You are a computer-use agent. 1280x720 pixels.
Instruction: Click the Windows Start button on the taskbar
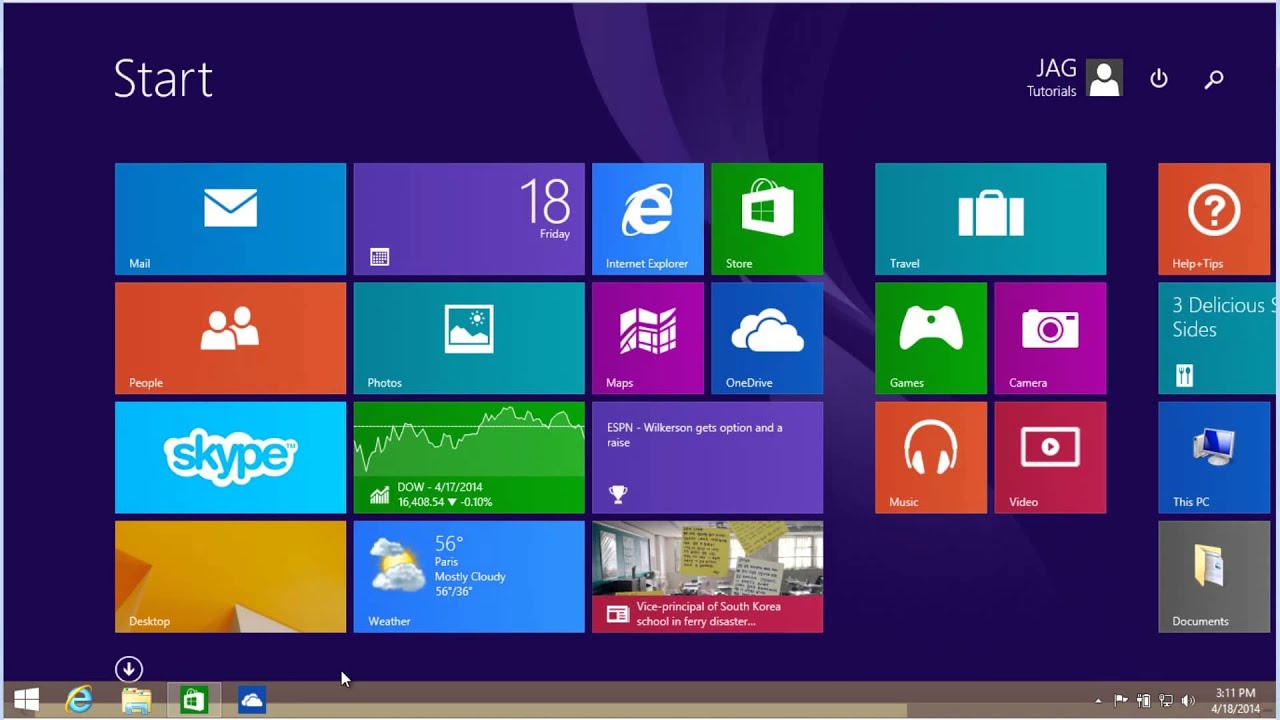27,701
